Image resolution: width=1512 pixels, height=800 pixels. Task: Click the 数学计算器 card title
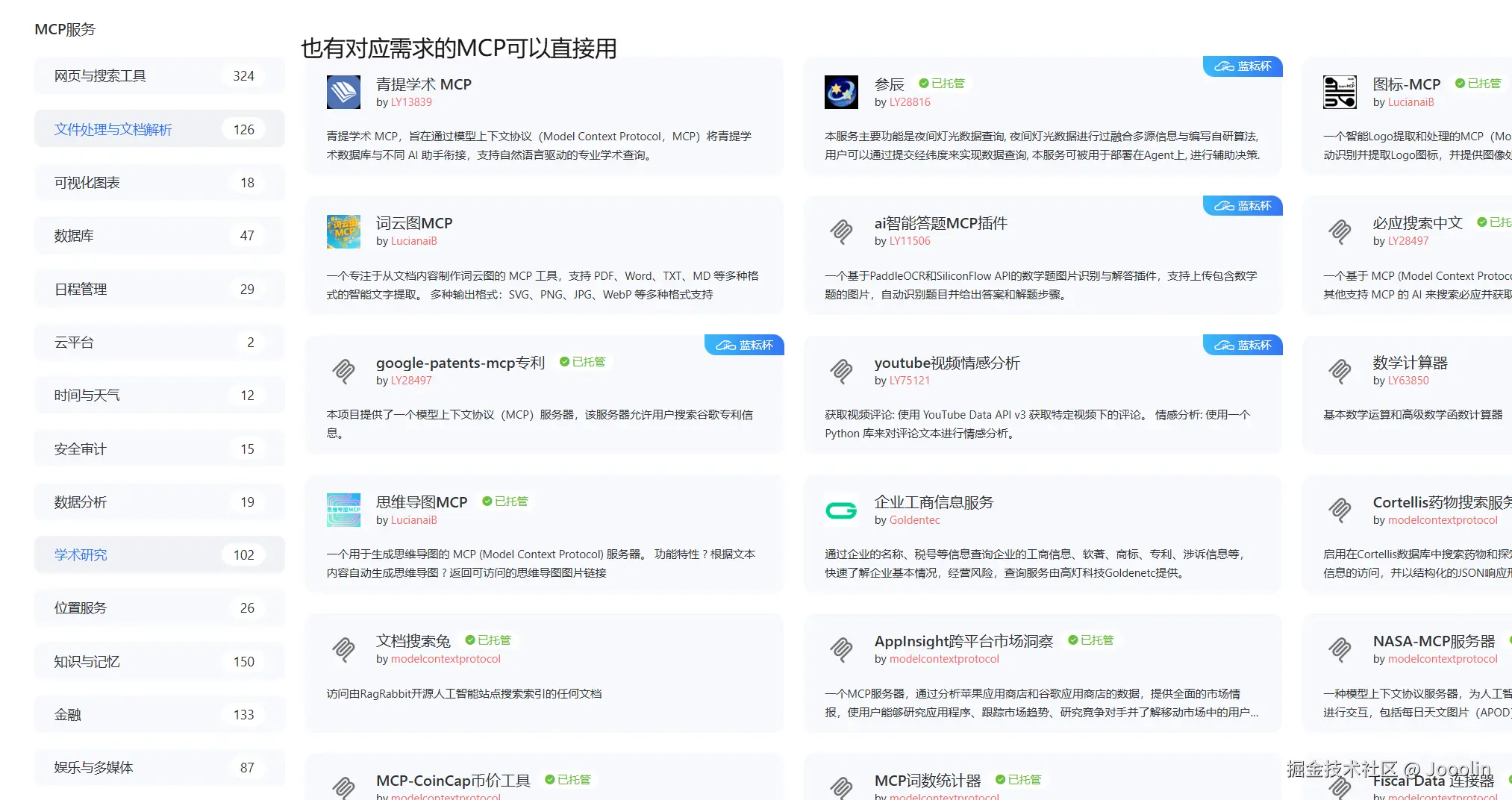[x=1411, y=363]
